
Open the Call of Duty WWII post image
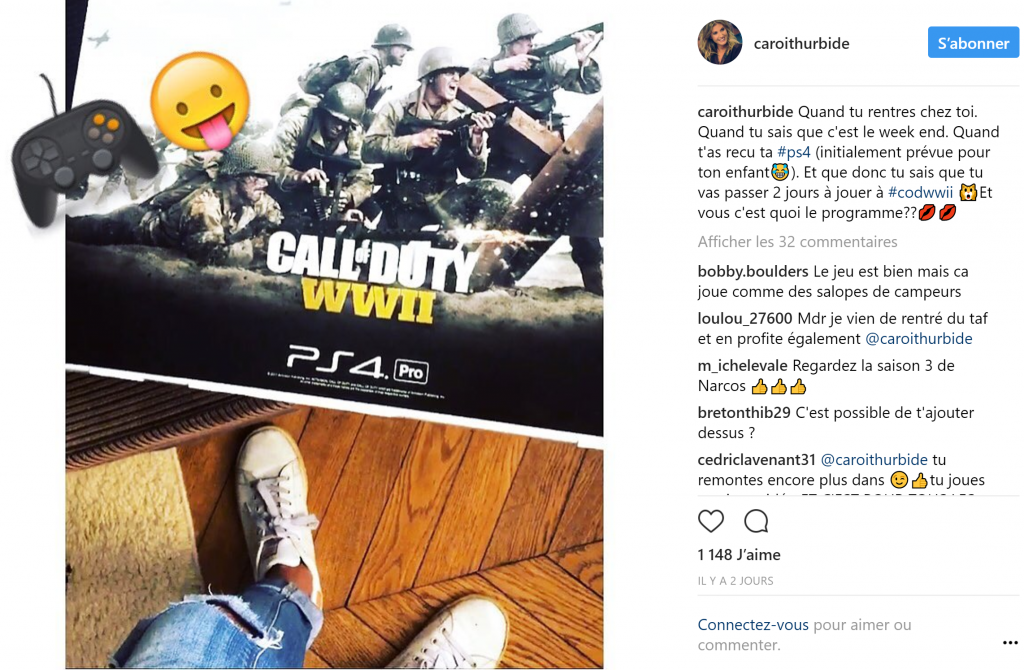click(x=334, y=334)
